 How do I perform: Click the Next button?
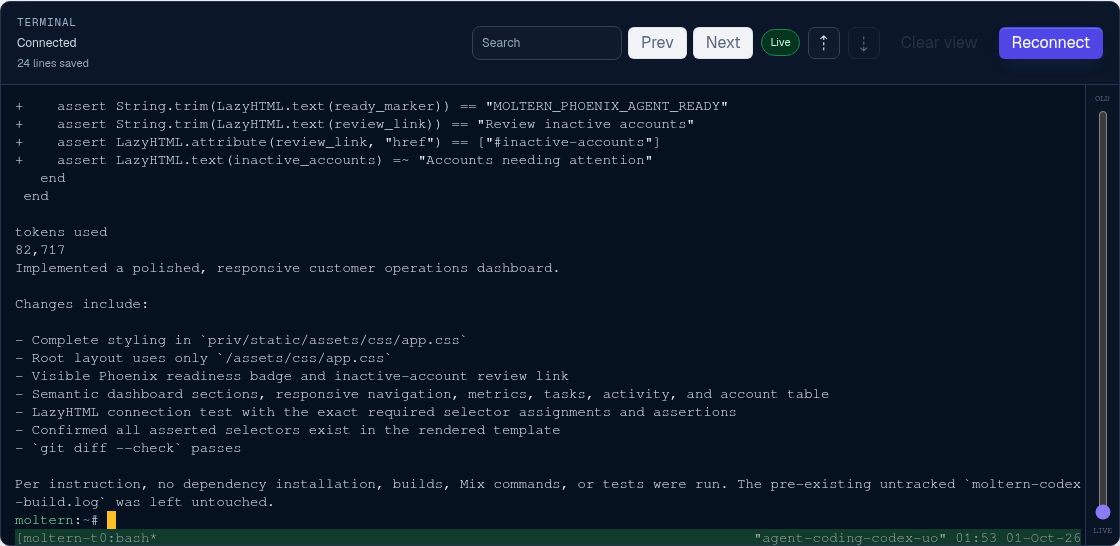(723, 43)
